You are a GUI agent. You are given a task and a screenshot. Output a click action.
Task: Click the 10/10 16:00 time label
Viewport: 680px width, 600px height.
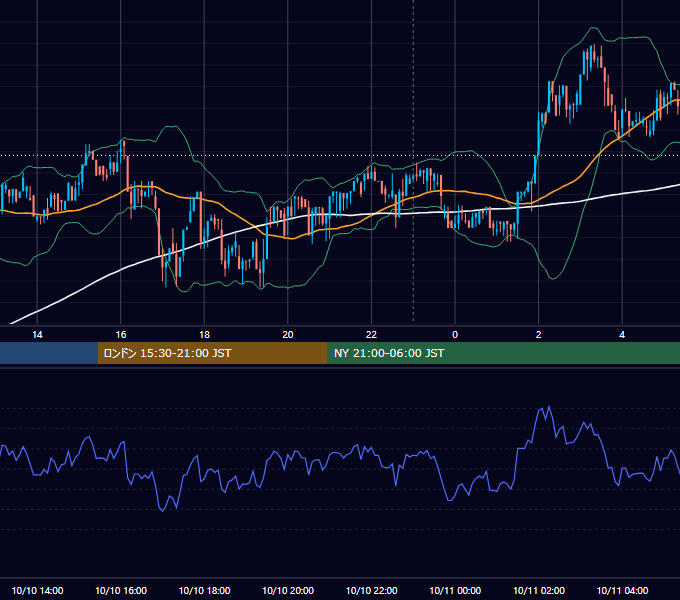click(121, 590)
